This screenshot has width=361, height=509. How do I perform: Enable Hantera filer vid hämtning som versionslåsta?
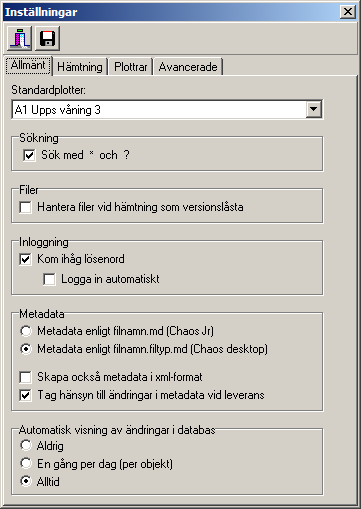[25, 207]
